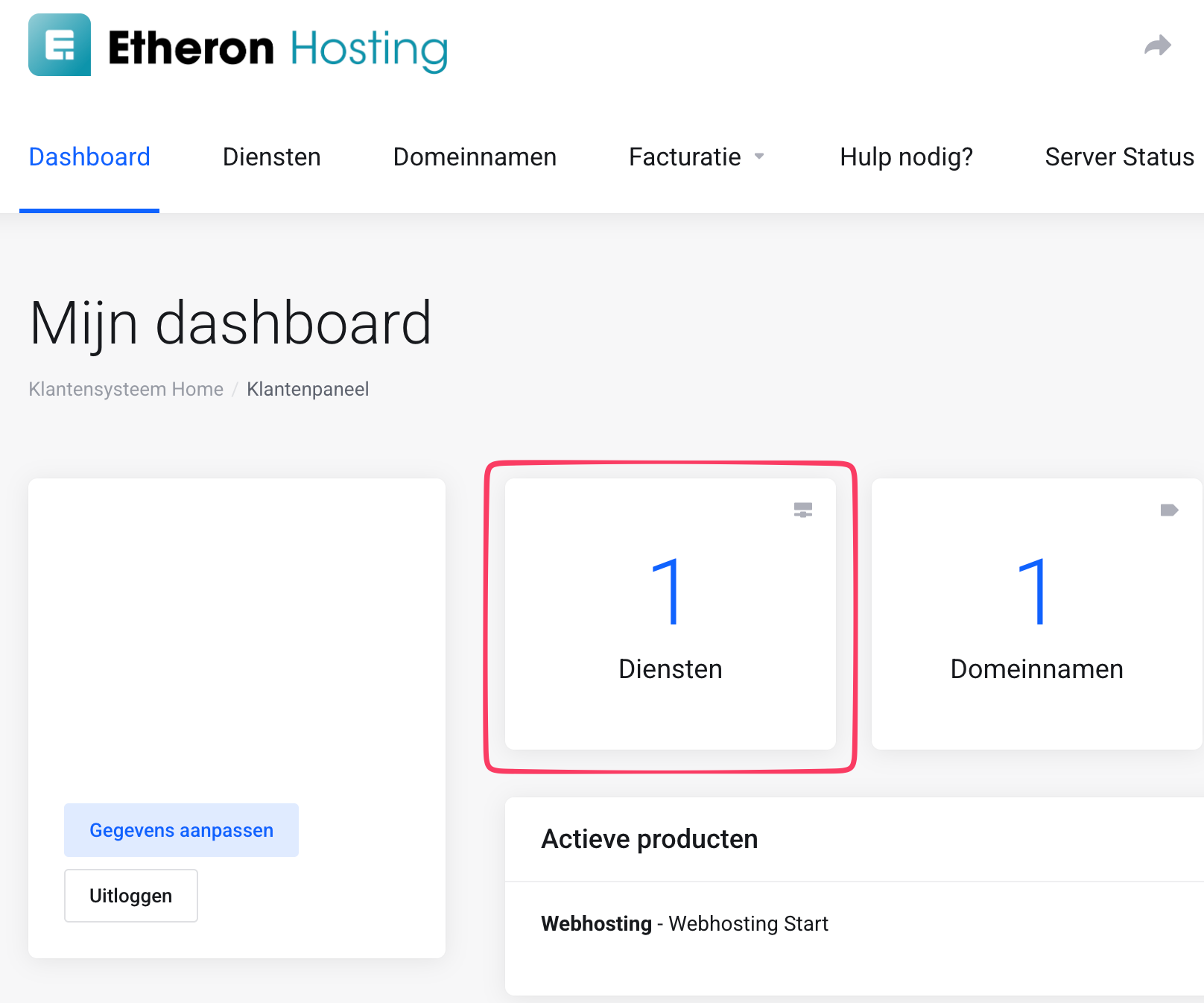Click the Etheron Hosting logo icon

coord(60,45)
